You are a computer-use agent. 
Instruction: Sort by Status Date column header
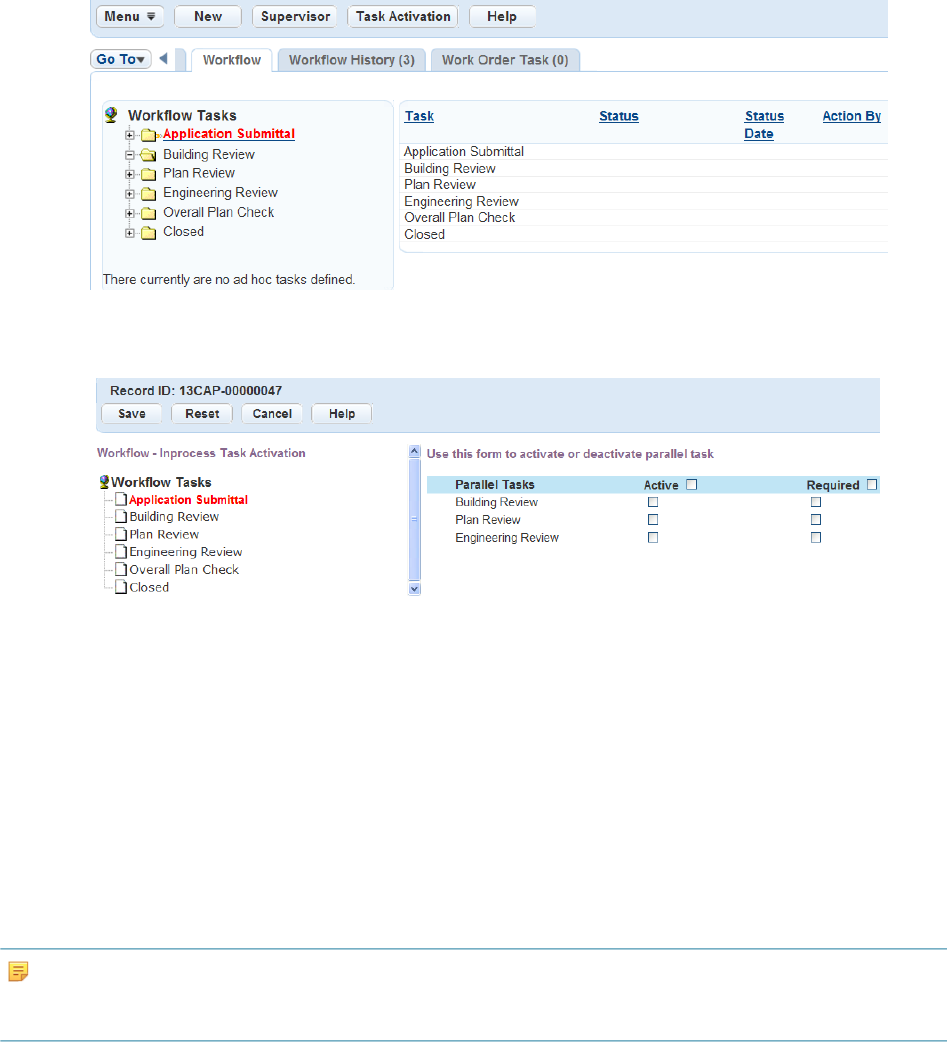pos(764,125)
